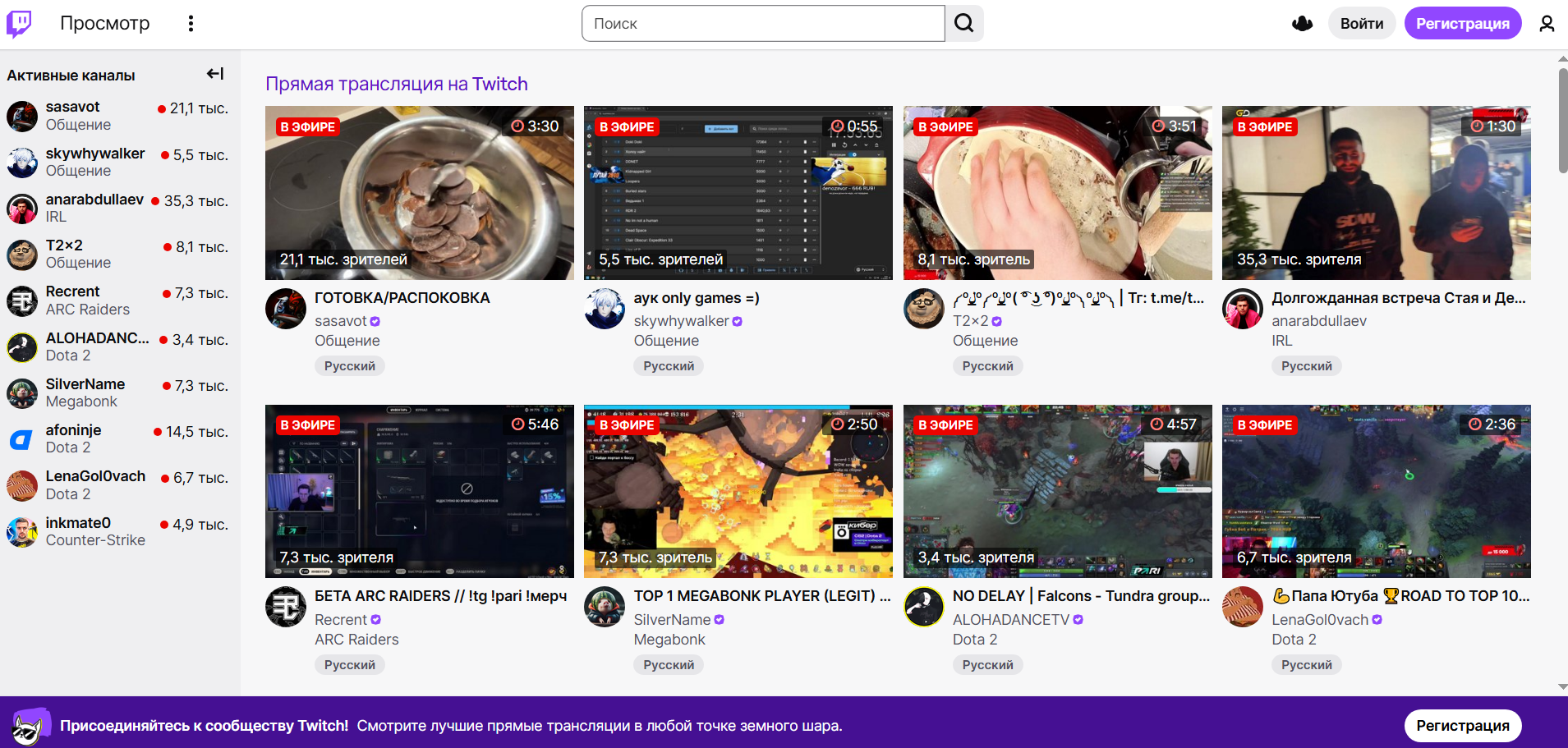Open Recrent avatar in sidebar
Viewport: 1568px width, 748px height.
click(x=22, y=301)
